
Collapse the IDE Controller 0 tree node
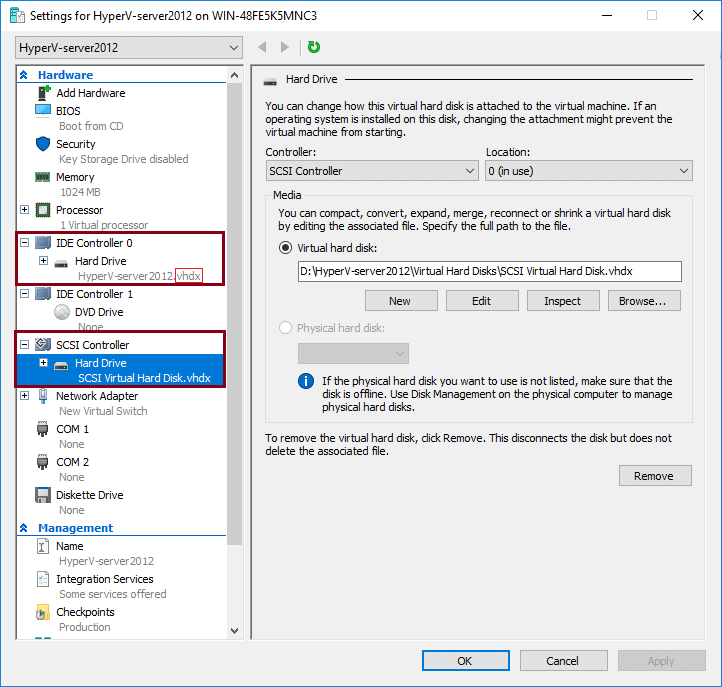point(25,243)
